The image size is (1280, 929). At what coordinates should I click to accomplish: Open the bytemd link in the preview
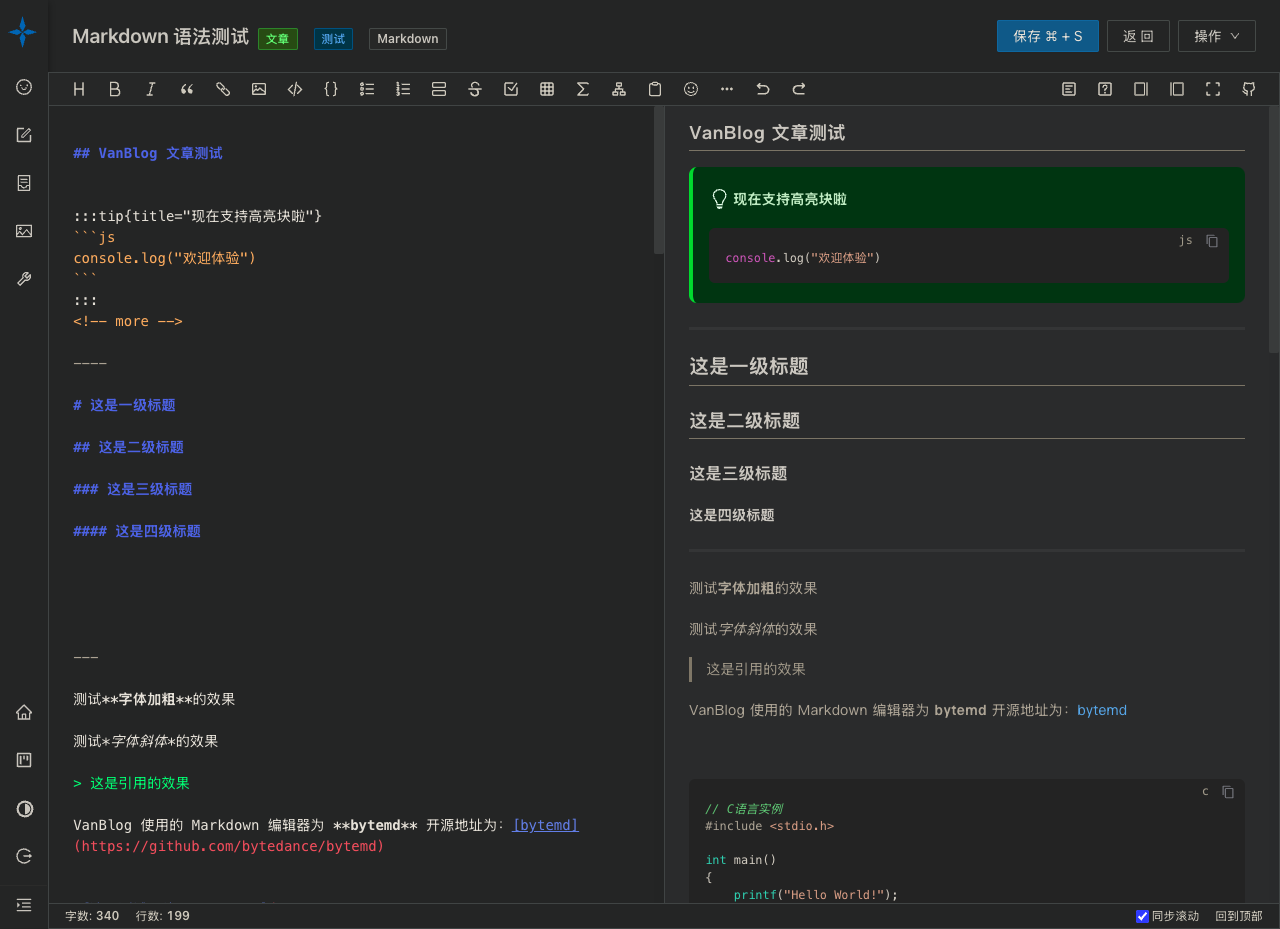pyautogui.click(x=1102, y=710)
